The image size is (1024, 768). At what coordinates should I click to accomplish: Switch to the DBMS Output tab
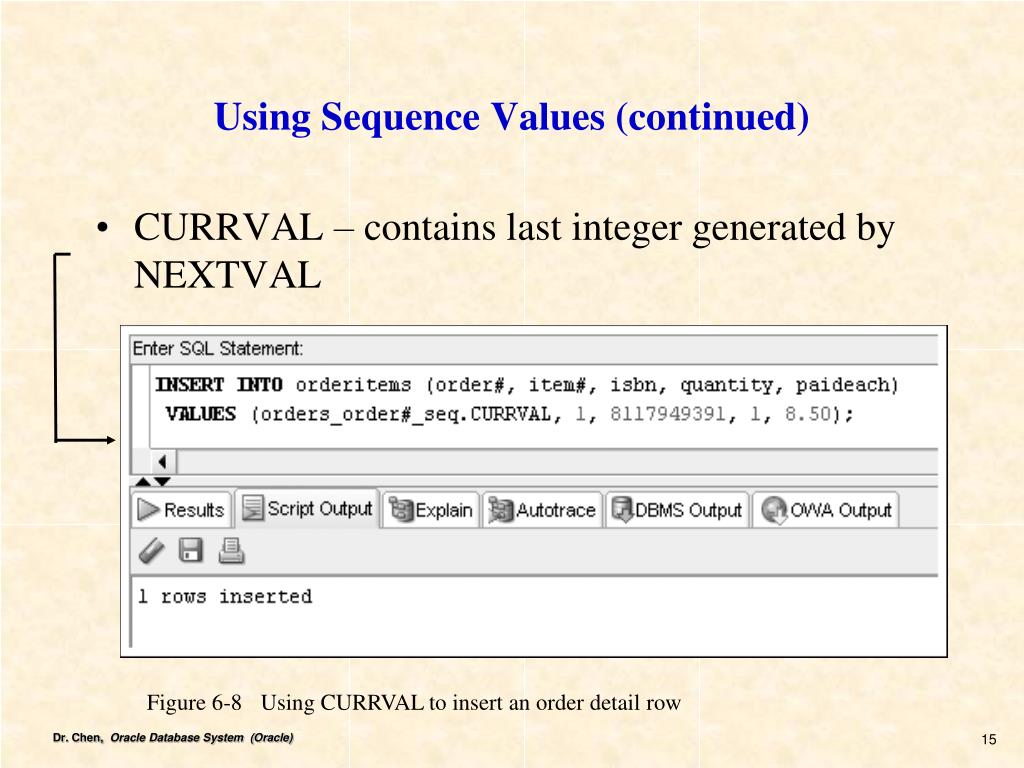coord(677,509)
